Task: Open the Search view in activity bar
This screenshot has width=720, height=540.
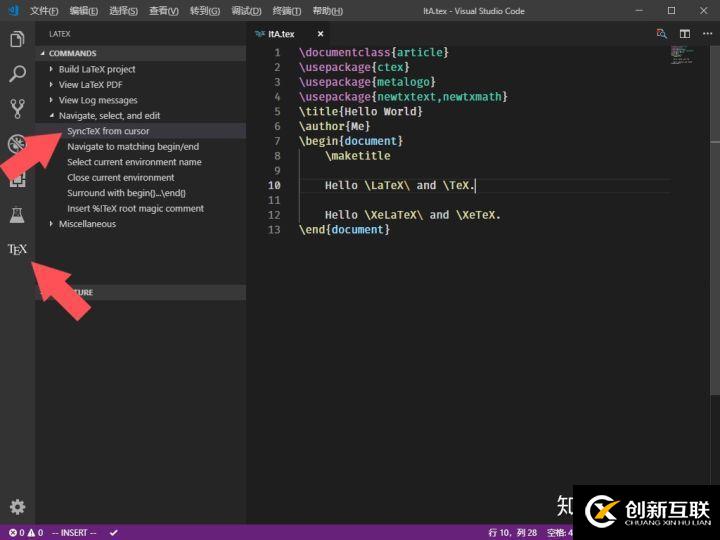Action: click(17, 74)
